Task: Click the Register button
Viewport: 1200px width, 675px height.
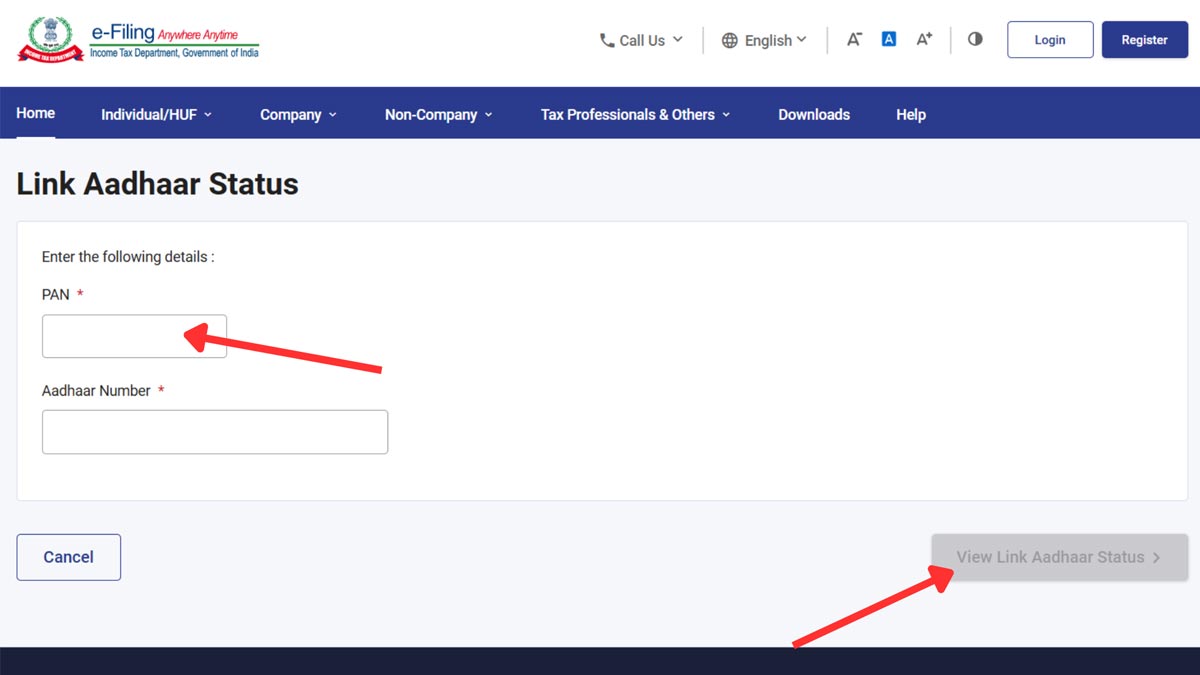Action: [x=1144, y=39]
